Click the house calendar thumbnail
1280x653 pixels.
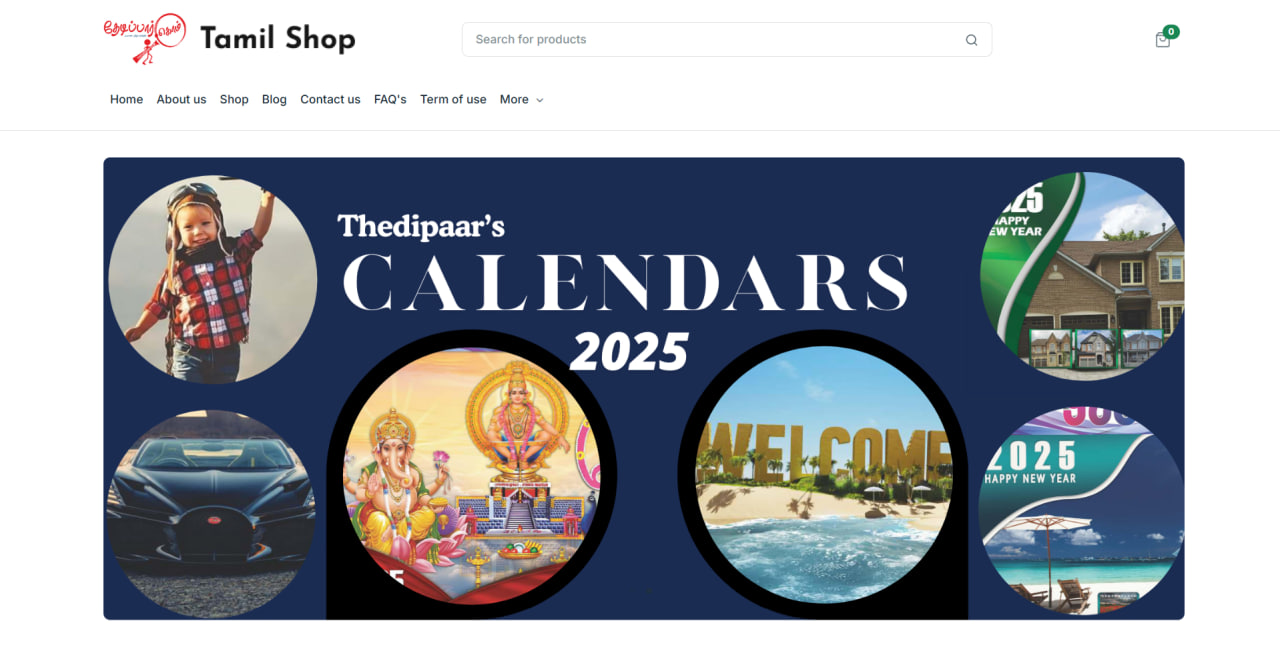1082,276
